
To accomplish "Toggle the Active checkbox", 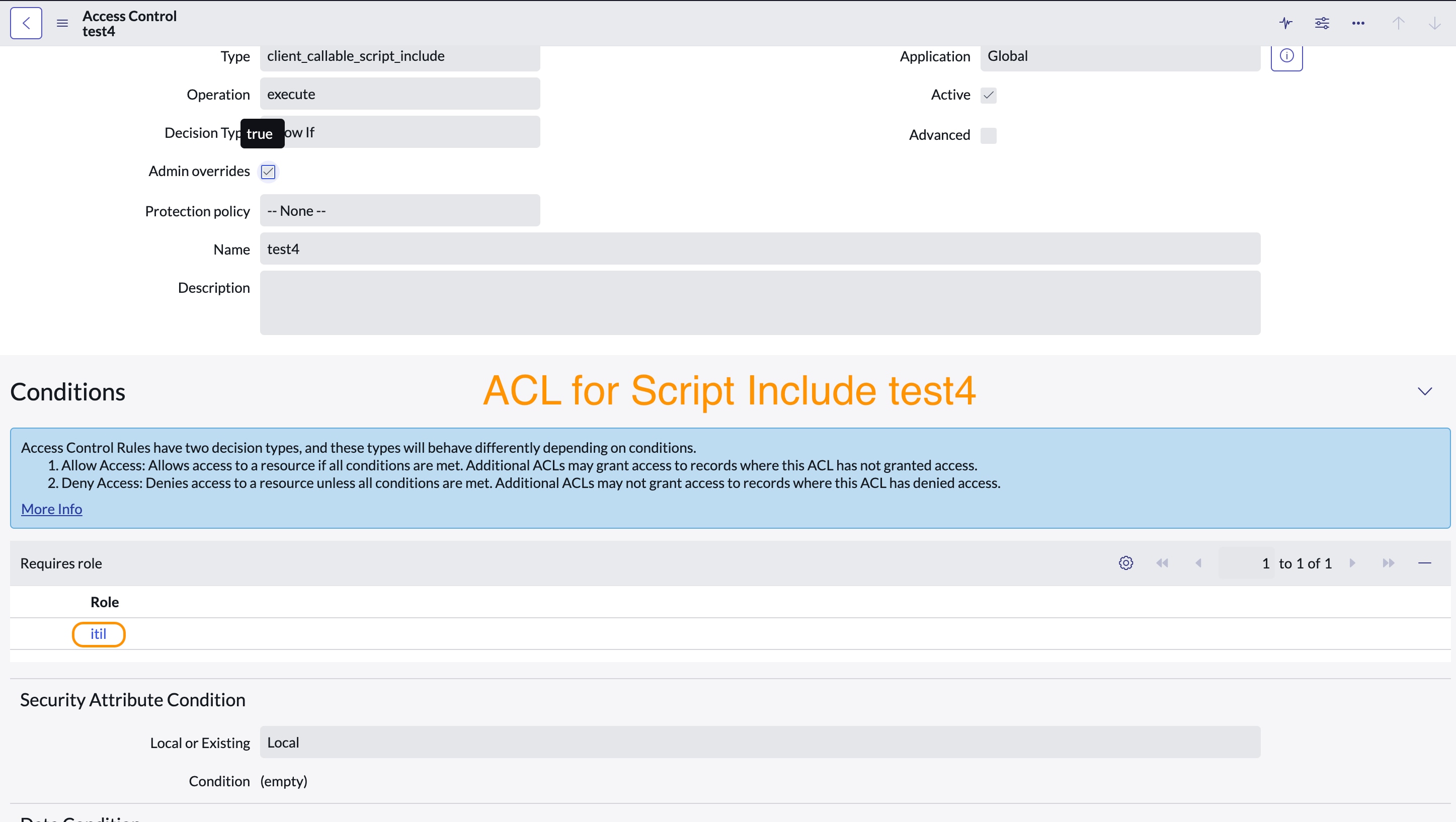I will (989, 95).
